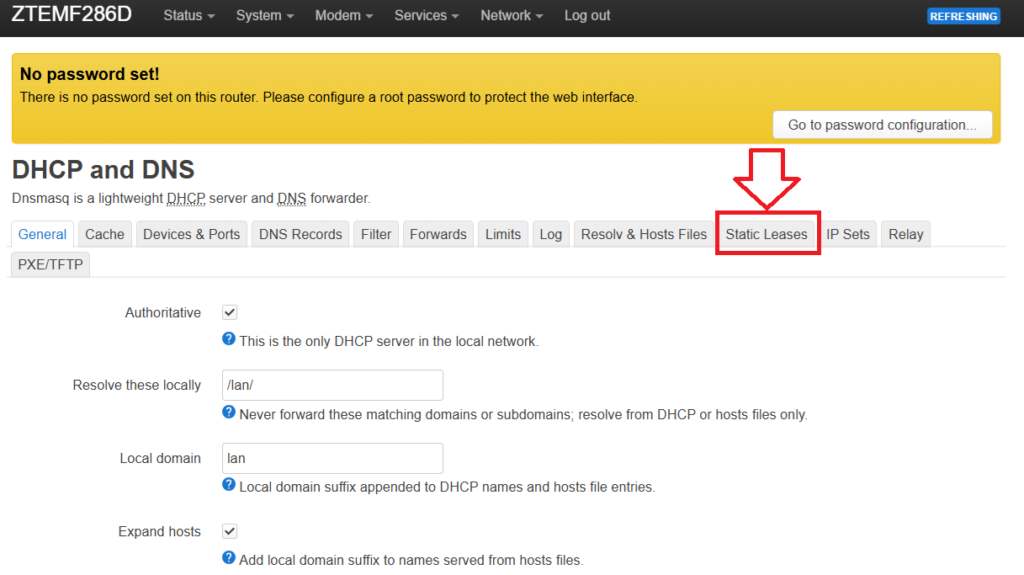
Task: Open the Network dropdown menu
Action: [511, 16]
